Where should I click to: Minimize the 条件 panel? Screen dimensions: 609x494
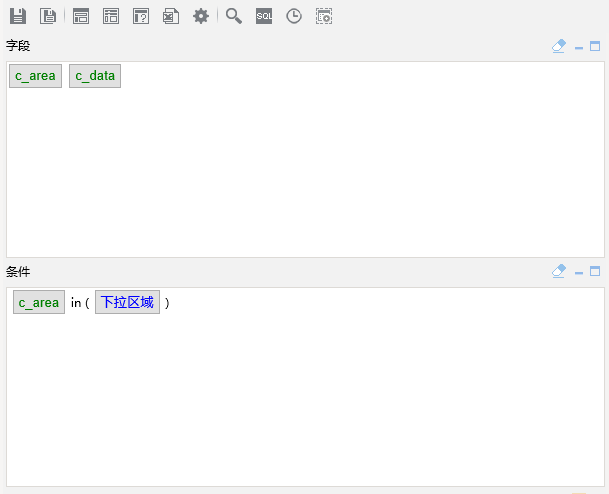point(579,273)
